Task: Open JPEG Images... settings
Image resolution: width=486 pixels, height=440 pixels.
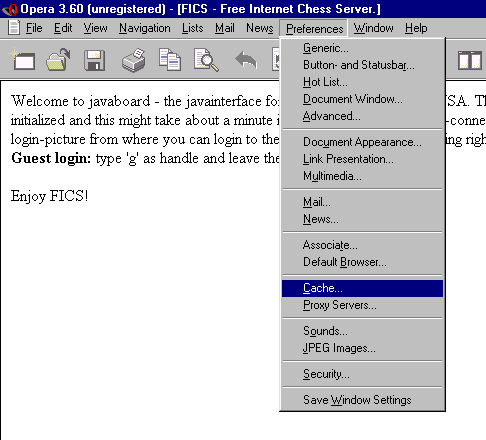Action: [x=362, y=348]
